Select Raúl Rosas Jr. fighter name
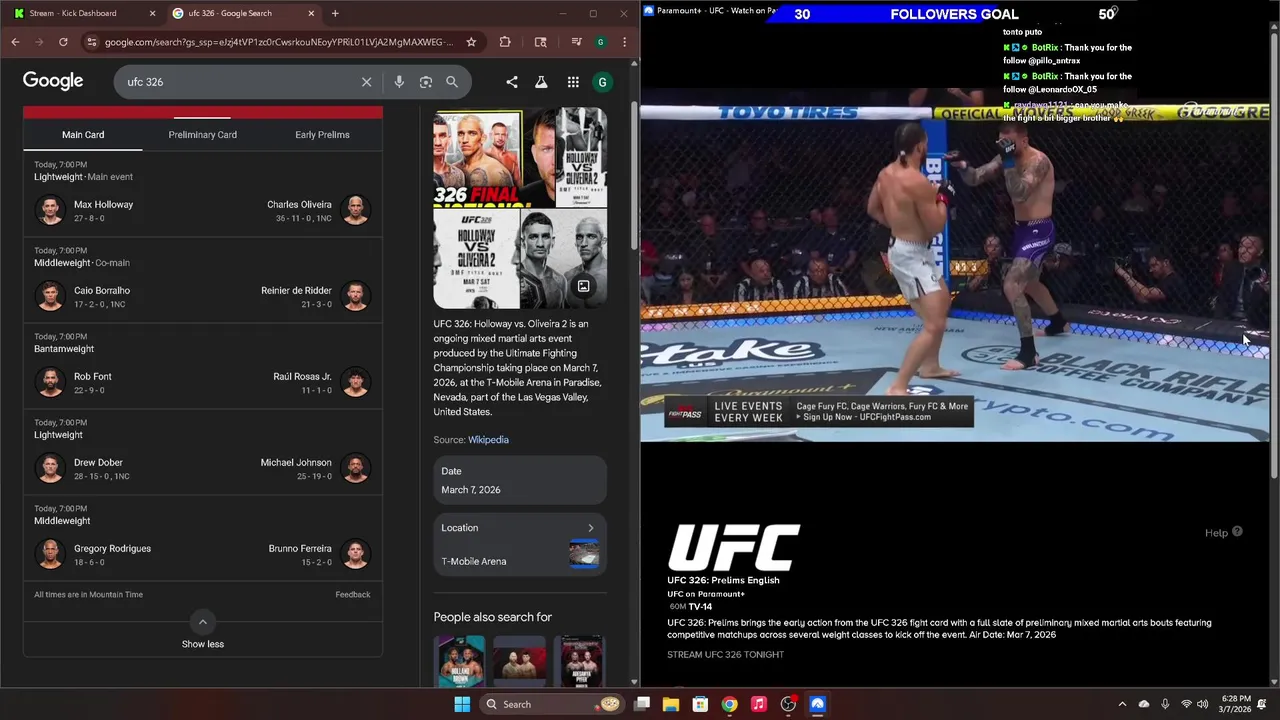The image size is (1280, 720). [302, 376]
